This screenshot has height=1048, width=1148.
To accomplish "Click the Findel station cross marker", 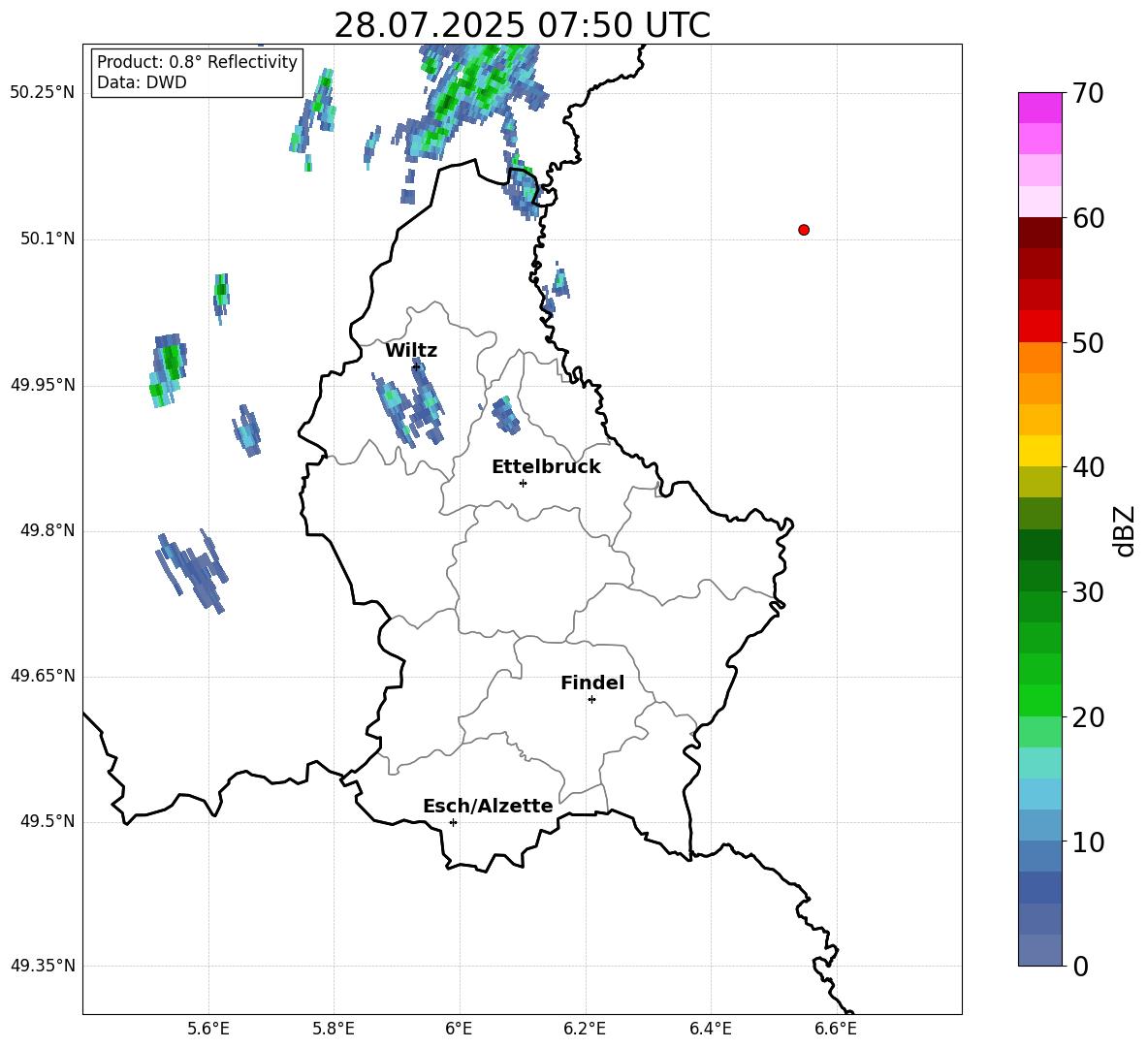I will [591, 700].
